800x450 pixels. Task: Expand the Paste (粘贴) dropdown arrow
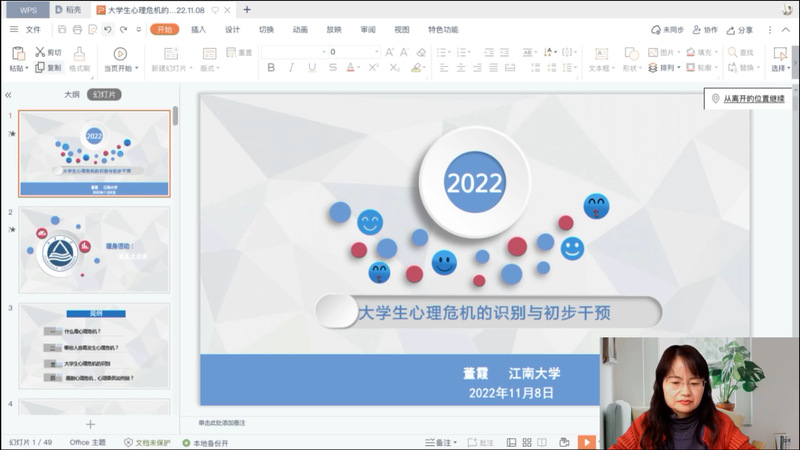tap(29, 69)
